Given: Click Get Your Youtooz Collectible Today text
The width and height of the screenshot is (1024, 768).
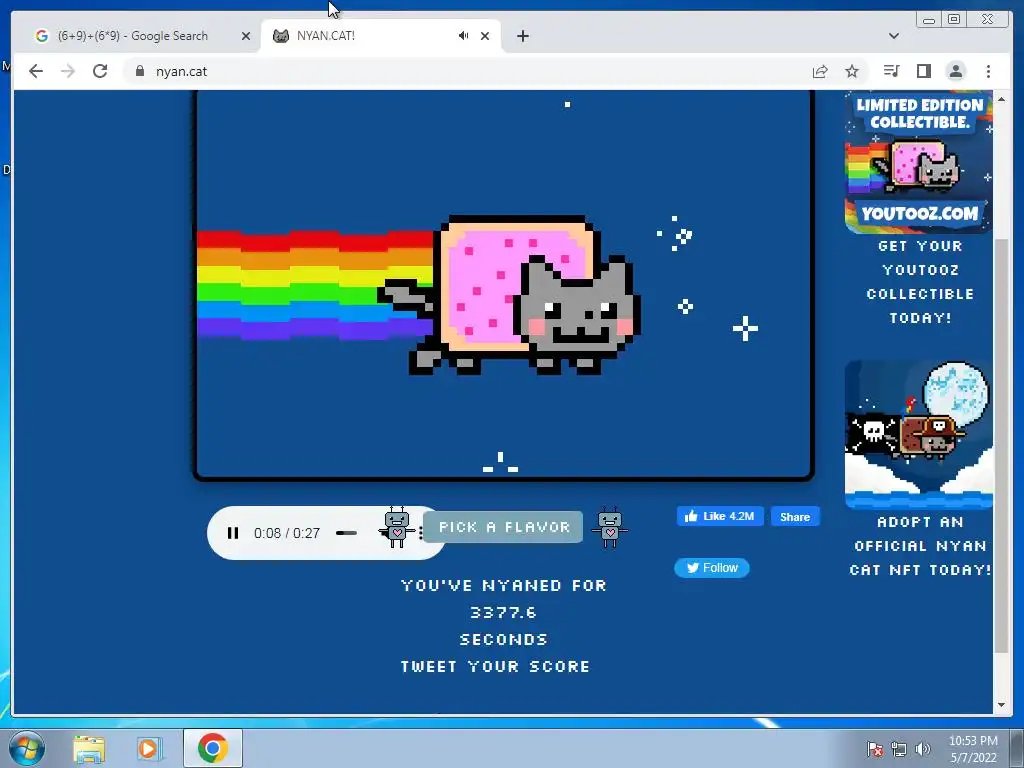Looking at the screenshot, I should pyautogui.click(x=920, y=282).
